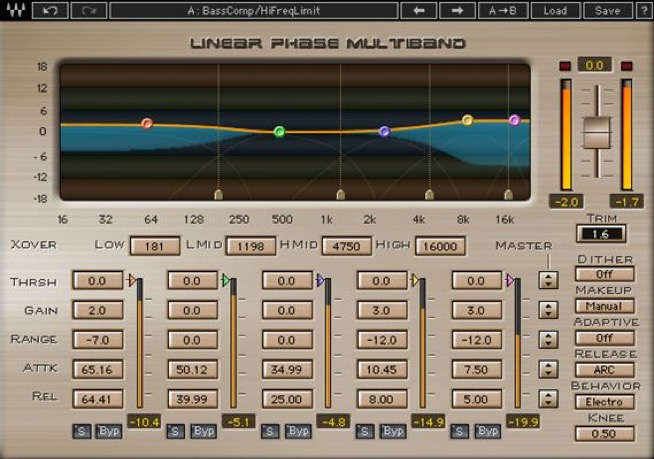Click the red low band node on graph
The image size is (654, 459).
tap(147, 124)
